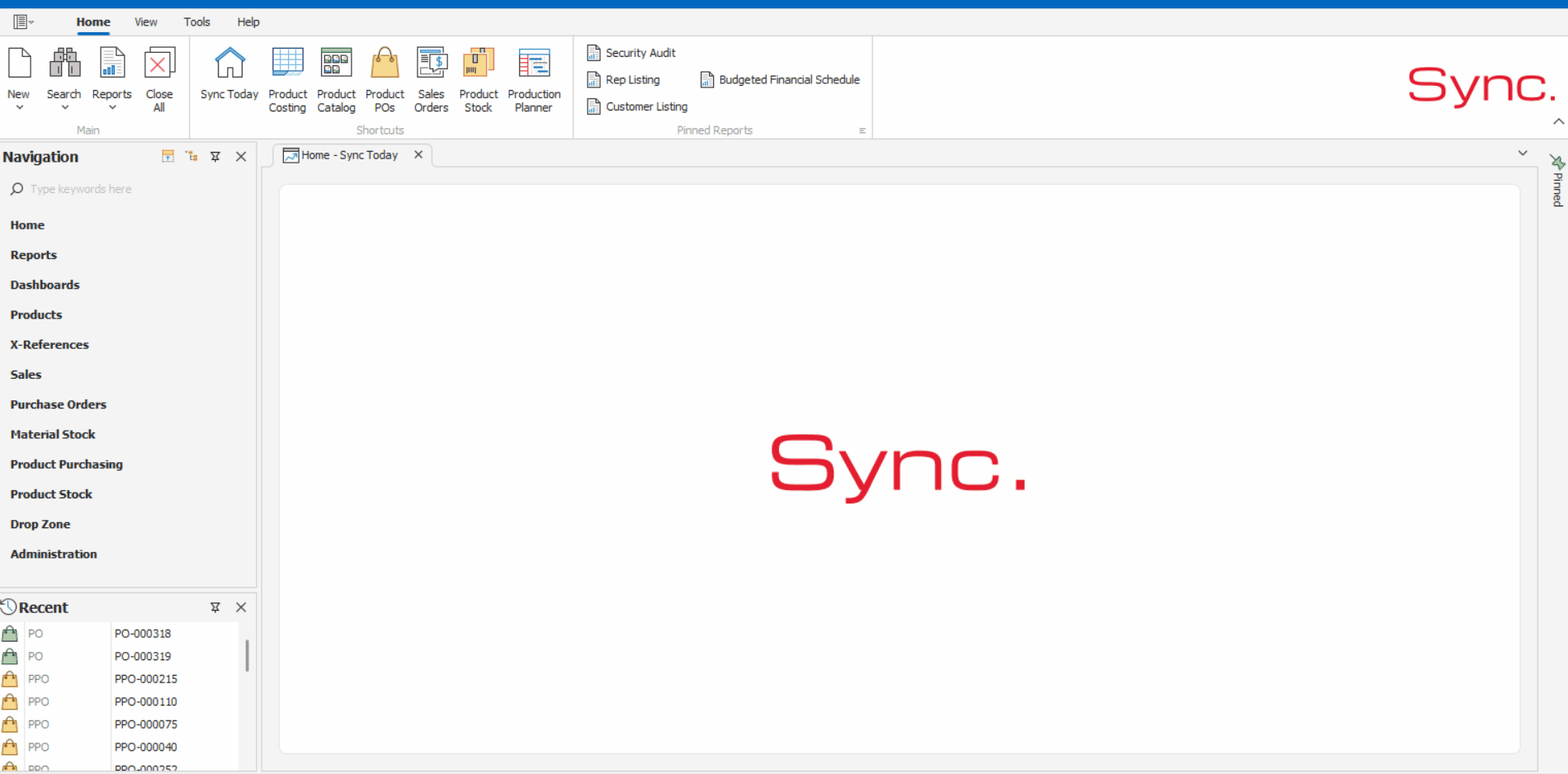Open Product Stock in Navigation panel
The image size is (1568, 774).
[x=51, y=494]
